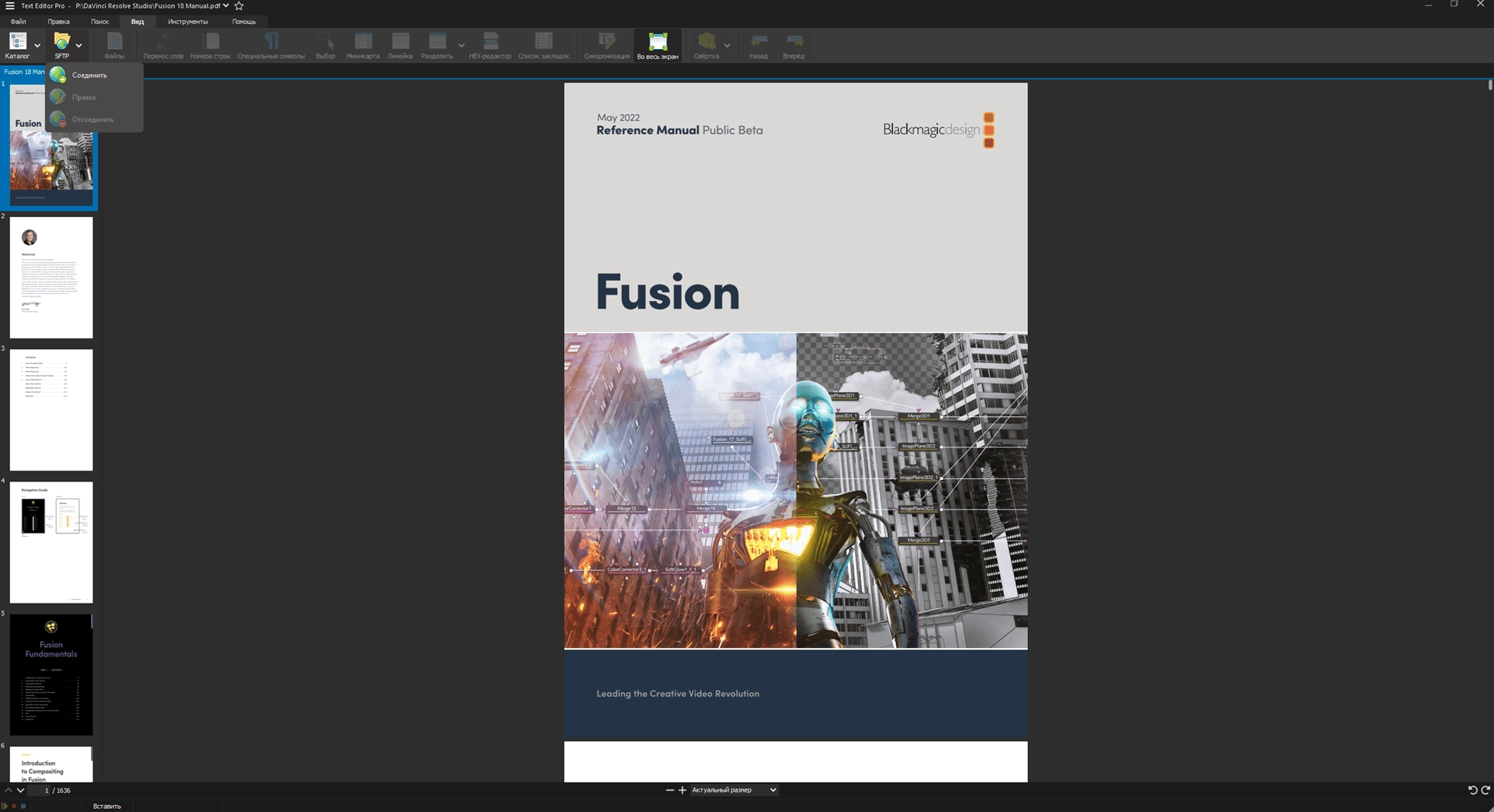Image resolution: width=1494 pixels, height=812 pixels.
Task: Open the file path dropdown chevron in title bar
Action: (x=226, y=5)
